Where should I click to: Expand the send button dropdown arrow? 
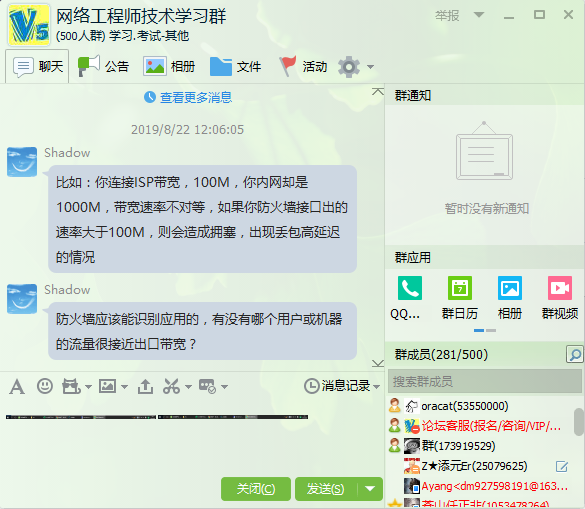(x=370, y=489)
